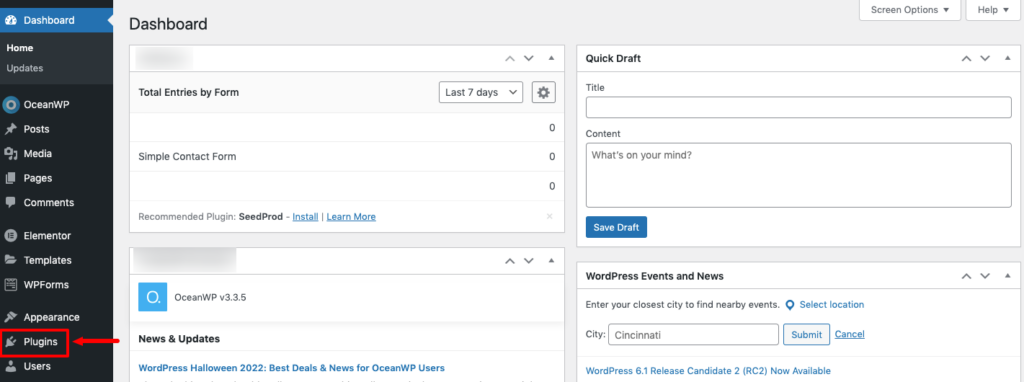Click the Save Draft button
This screenshot has height=382, width=1024.
pos(616,227)
